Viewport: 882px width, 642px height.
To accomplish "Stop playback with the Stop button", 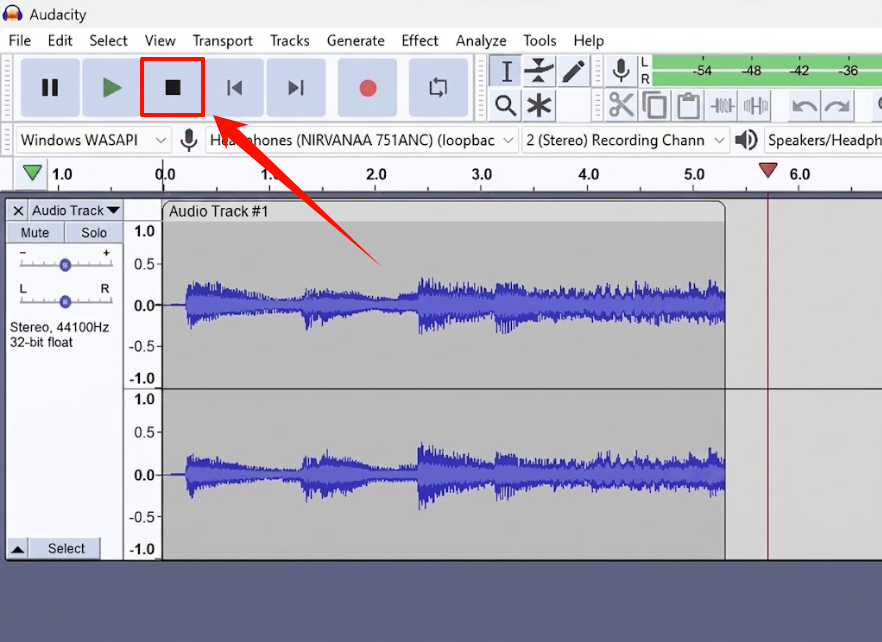I will point(173,87).
